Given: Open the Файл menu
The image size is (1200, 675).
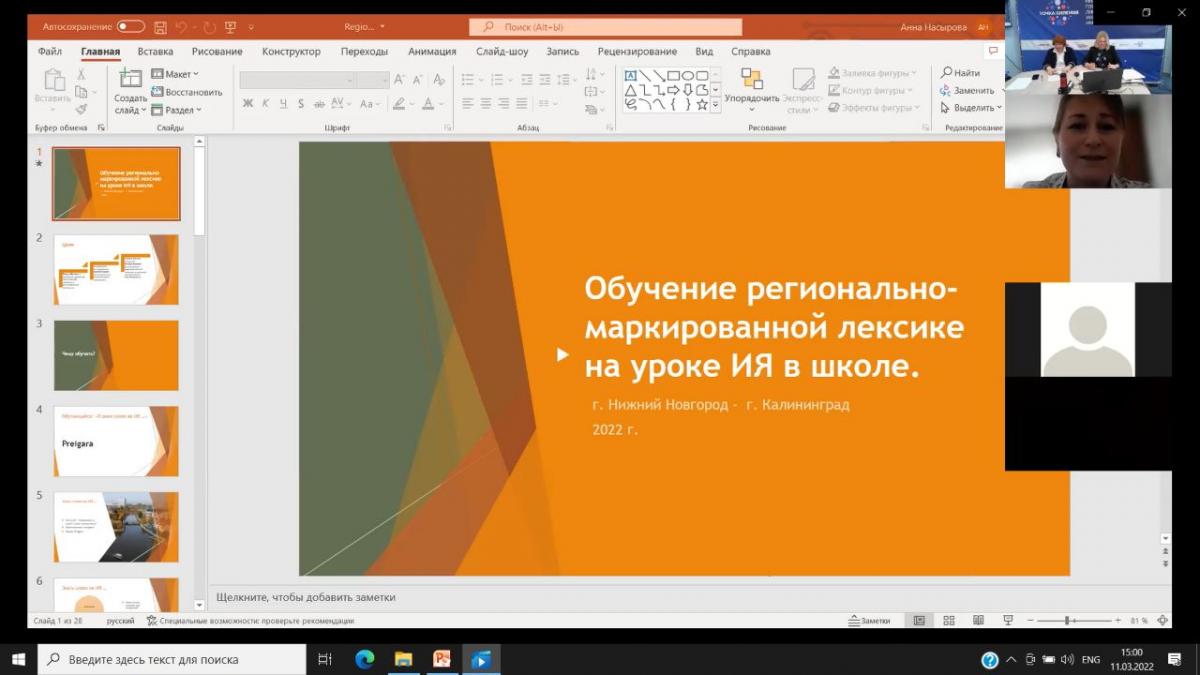Looking at the screenshot, I should click(50, 51).
